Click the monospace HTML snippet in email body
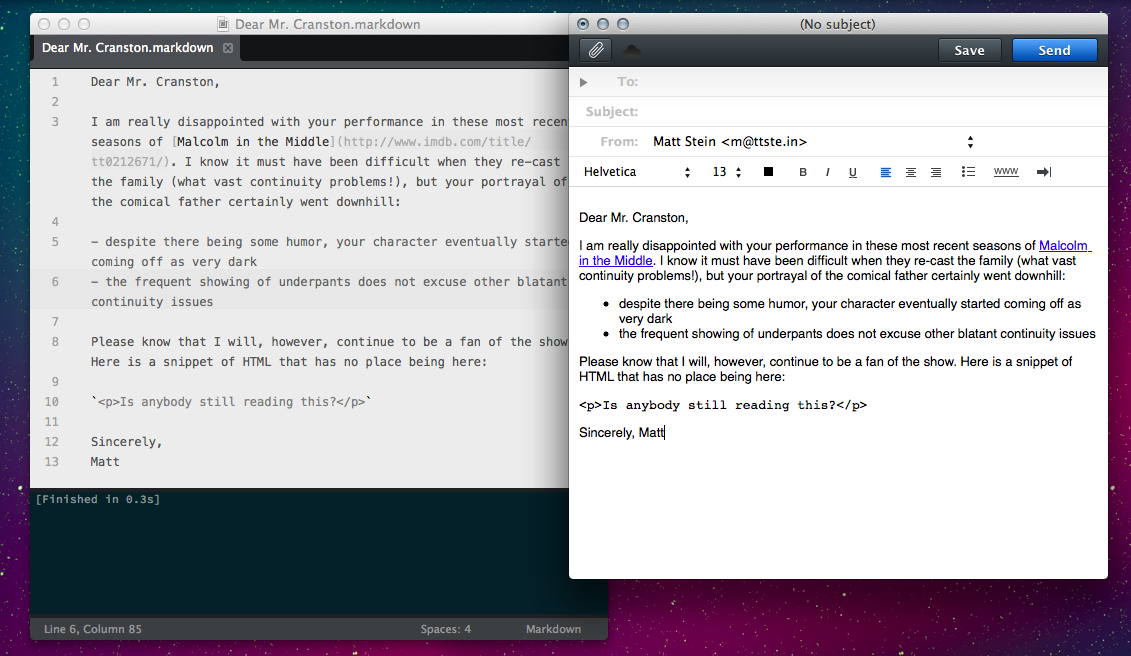The height and width of the screenshot is (656, 1131). (723, 405)
